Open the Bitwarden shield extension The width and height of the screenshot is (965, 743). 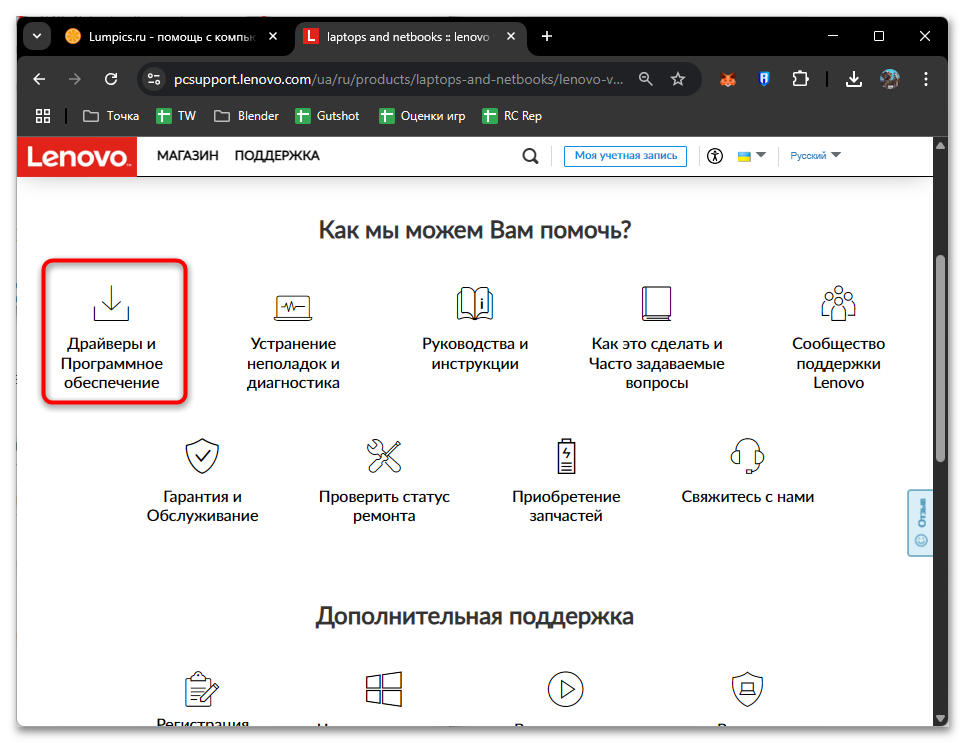click(764, 79)
